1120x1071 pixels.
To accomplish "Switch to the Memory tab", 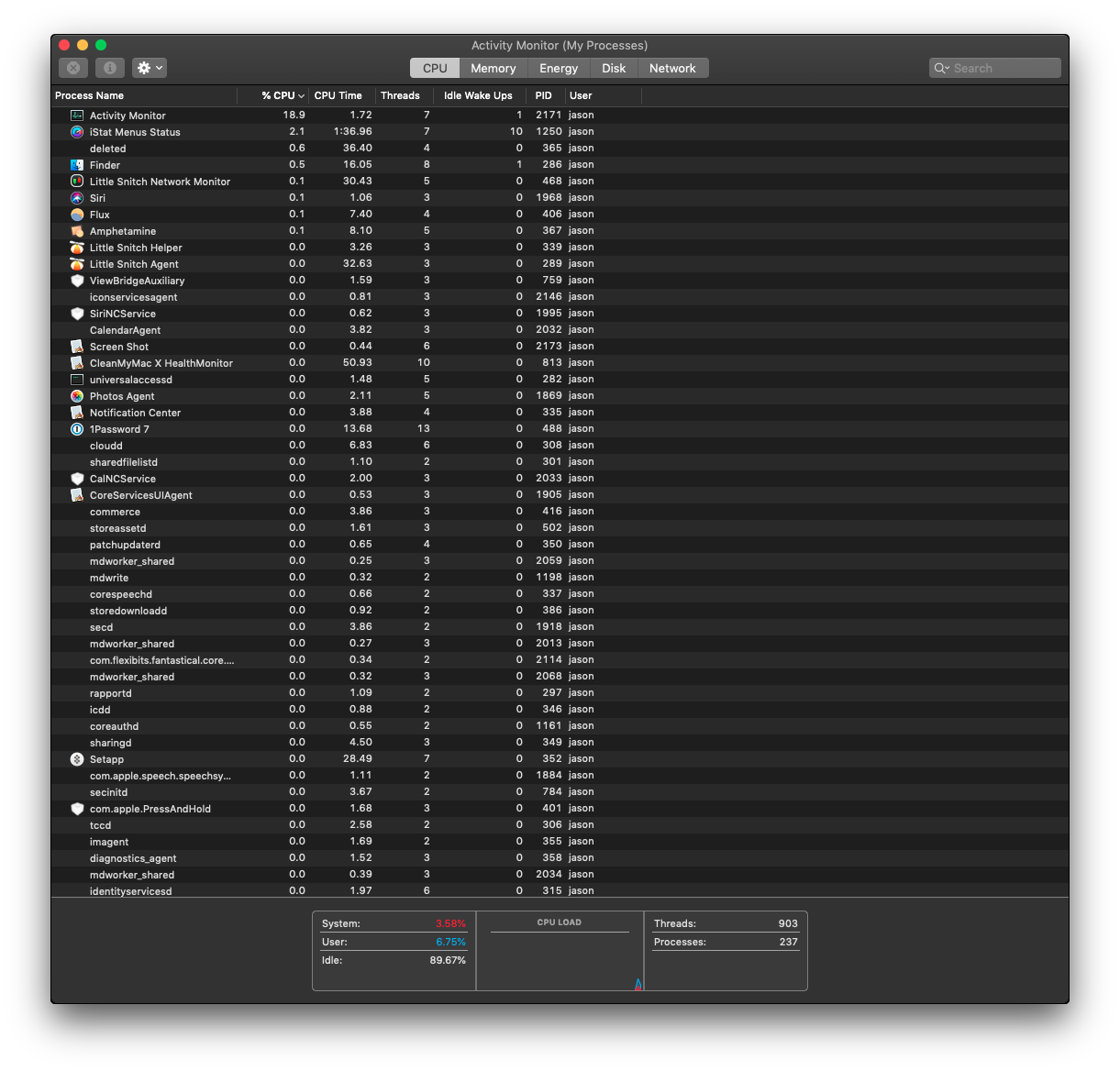I will [x=493, y=69].
